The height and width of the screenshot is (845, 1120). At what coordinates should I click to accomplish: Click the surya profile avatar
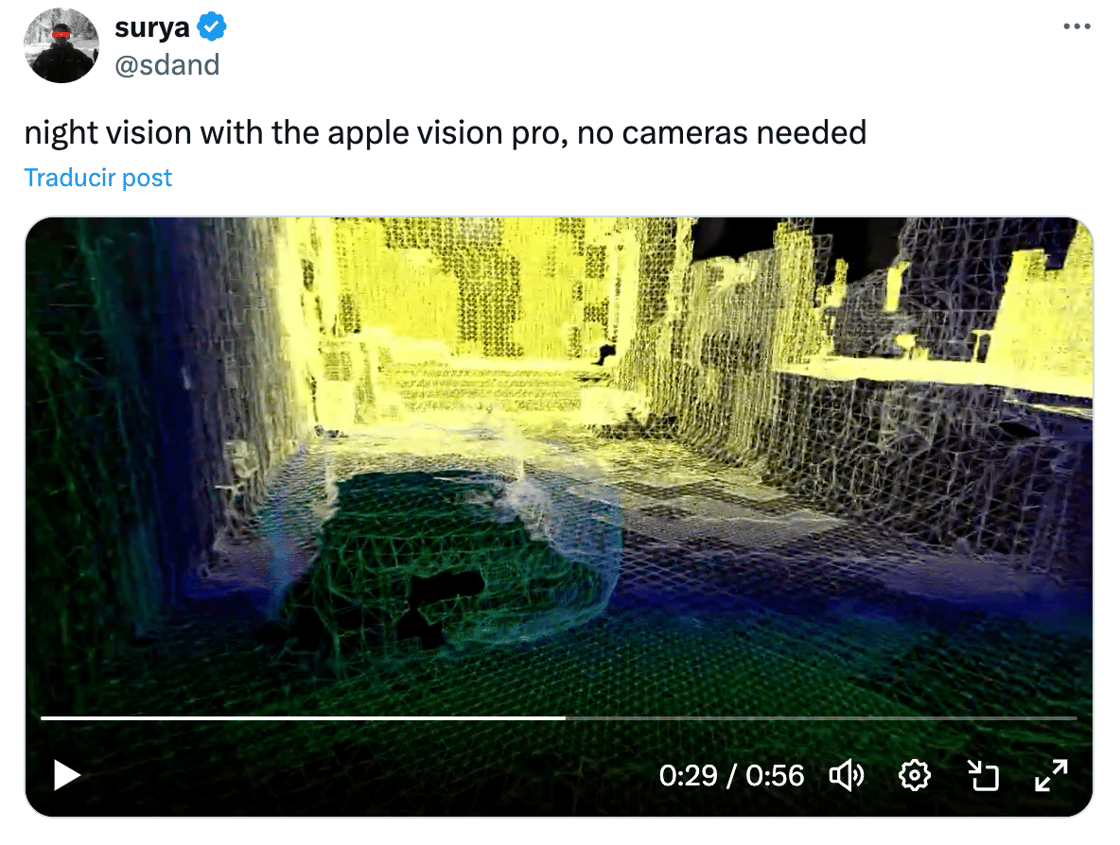click(61, 45)
